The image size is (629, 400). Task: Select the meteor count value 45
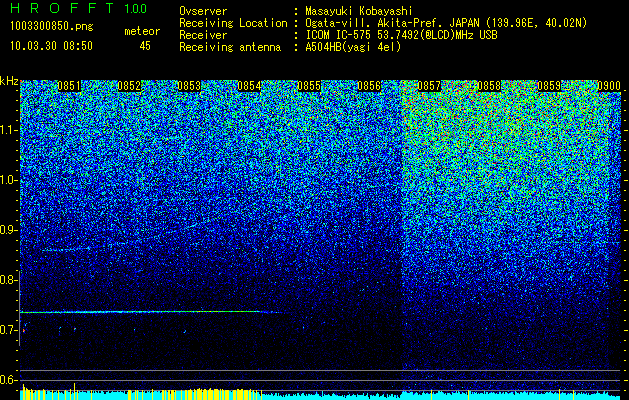click(x=145, y=46)
